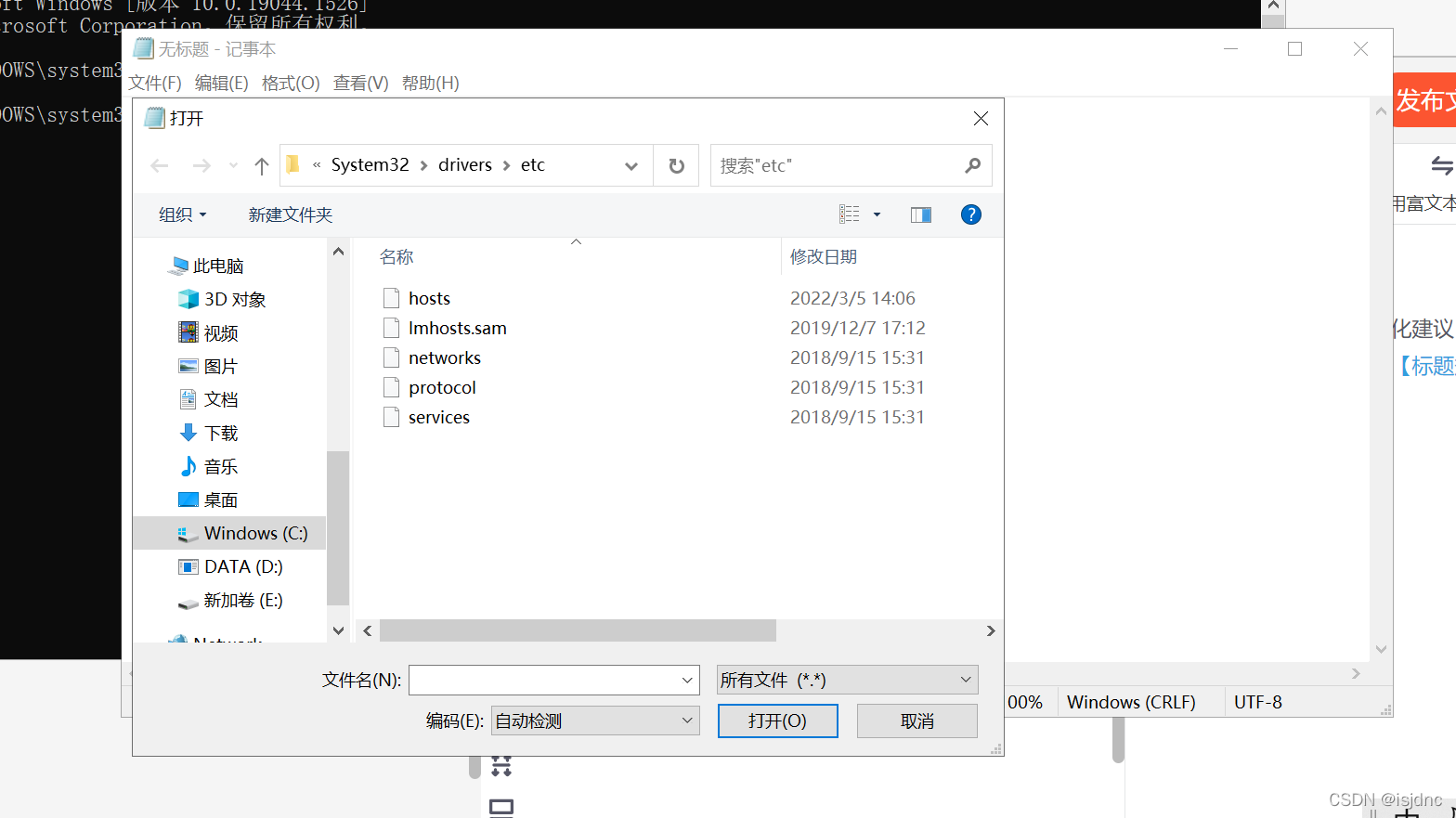1456x818 pixels.
Task: Click Windows (CRLF) in Notepad status bar
Action: click(x=1131, y=703)
